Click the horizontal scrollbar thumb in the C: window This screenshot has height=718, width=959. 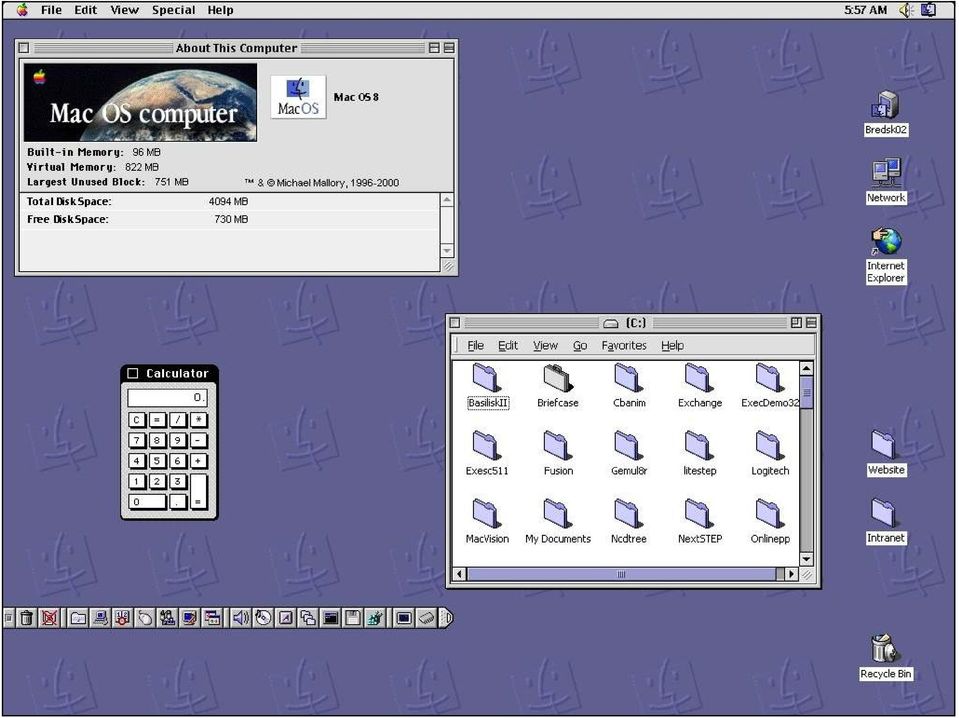[x=621, y=574]
